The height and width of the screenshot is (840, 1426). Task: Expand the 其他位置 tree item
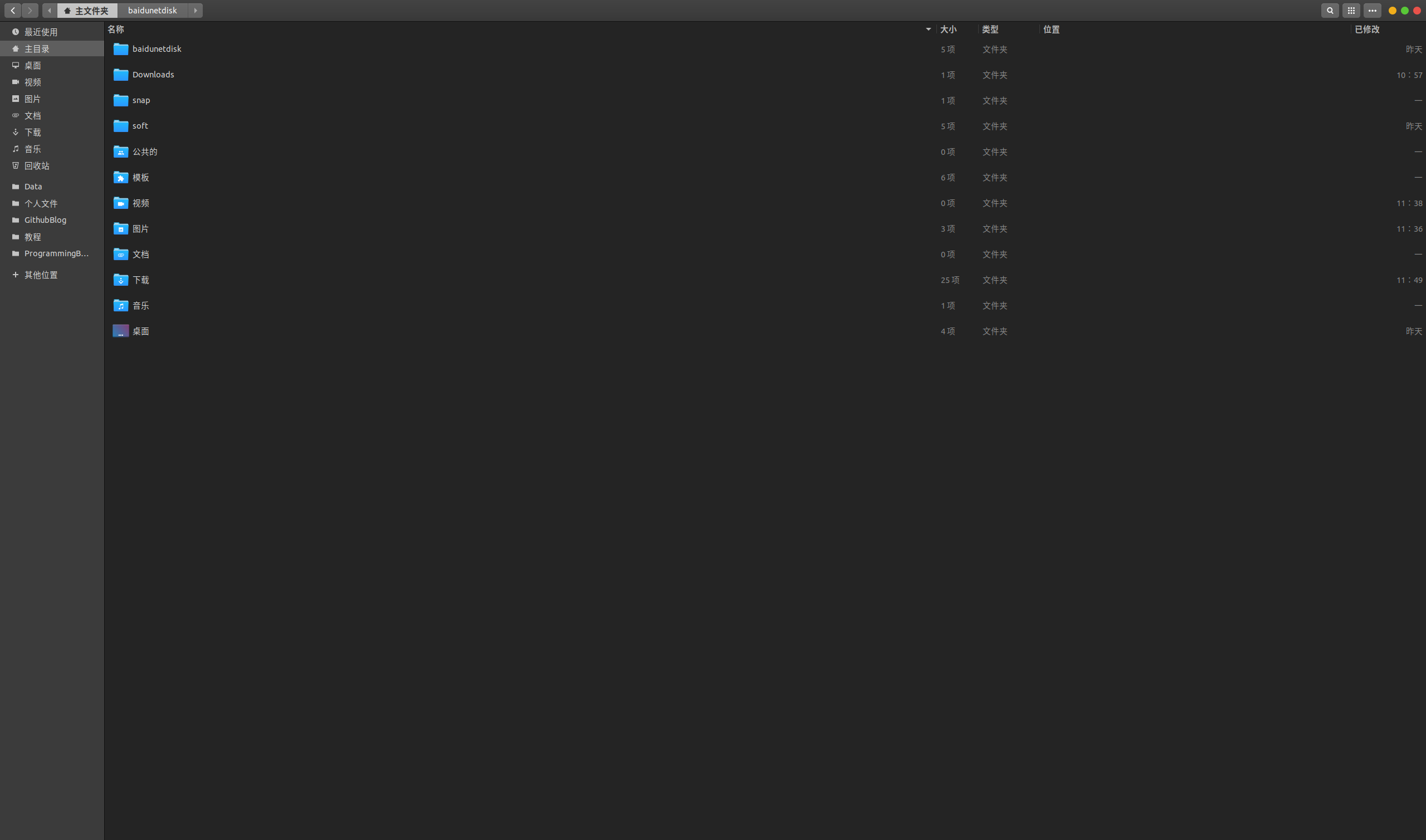coord(14,275)
